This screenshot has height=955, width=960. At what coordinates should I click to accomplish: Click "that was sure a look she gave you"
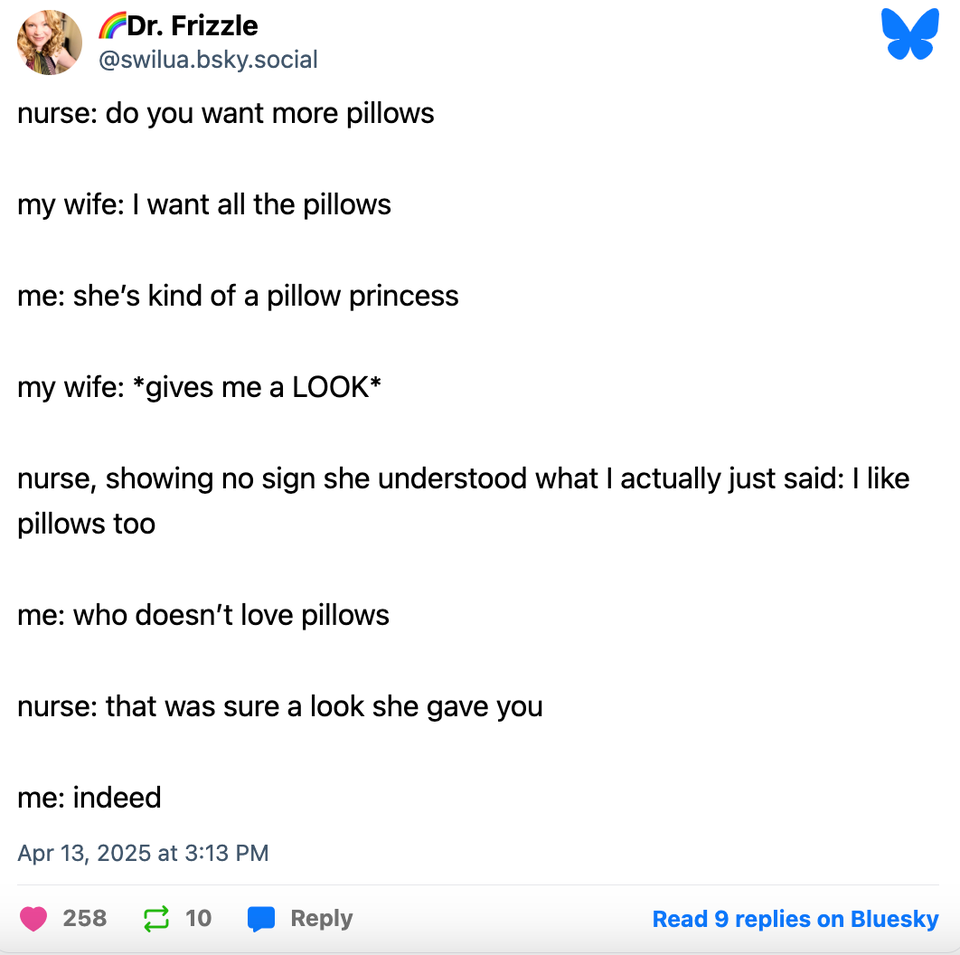[x=324, y=706]
